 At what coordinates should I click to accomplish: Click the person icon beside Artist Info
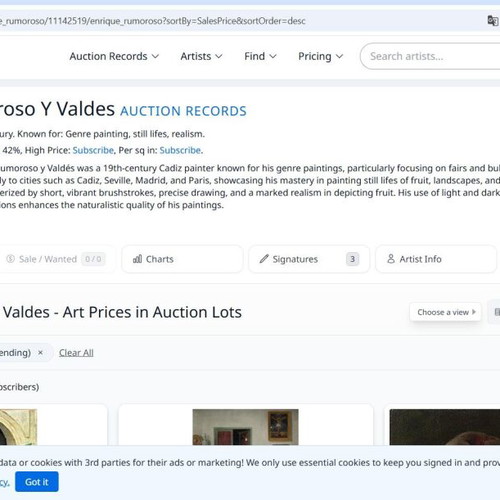click(x=391, y=259)
